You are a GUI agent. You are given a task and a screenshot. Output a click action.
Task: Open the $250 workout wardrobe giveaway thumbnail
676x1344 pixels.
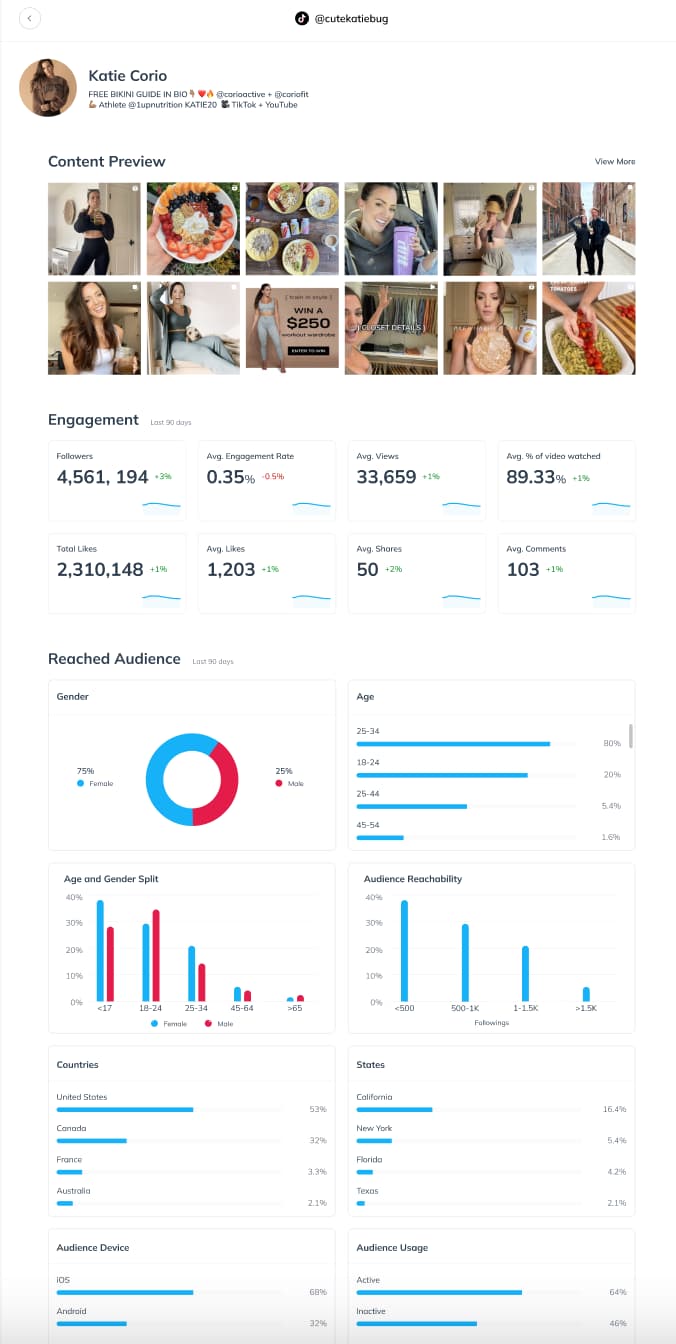[292, 328]
